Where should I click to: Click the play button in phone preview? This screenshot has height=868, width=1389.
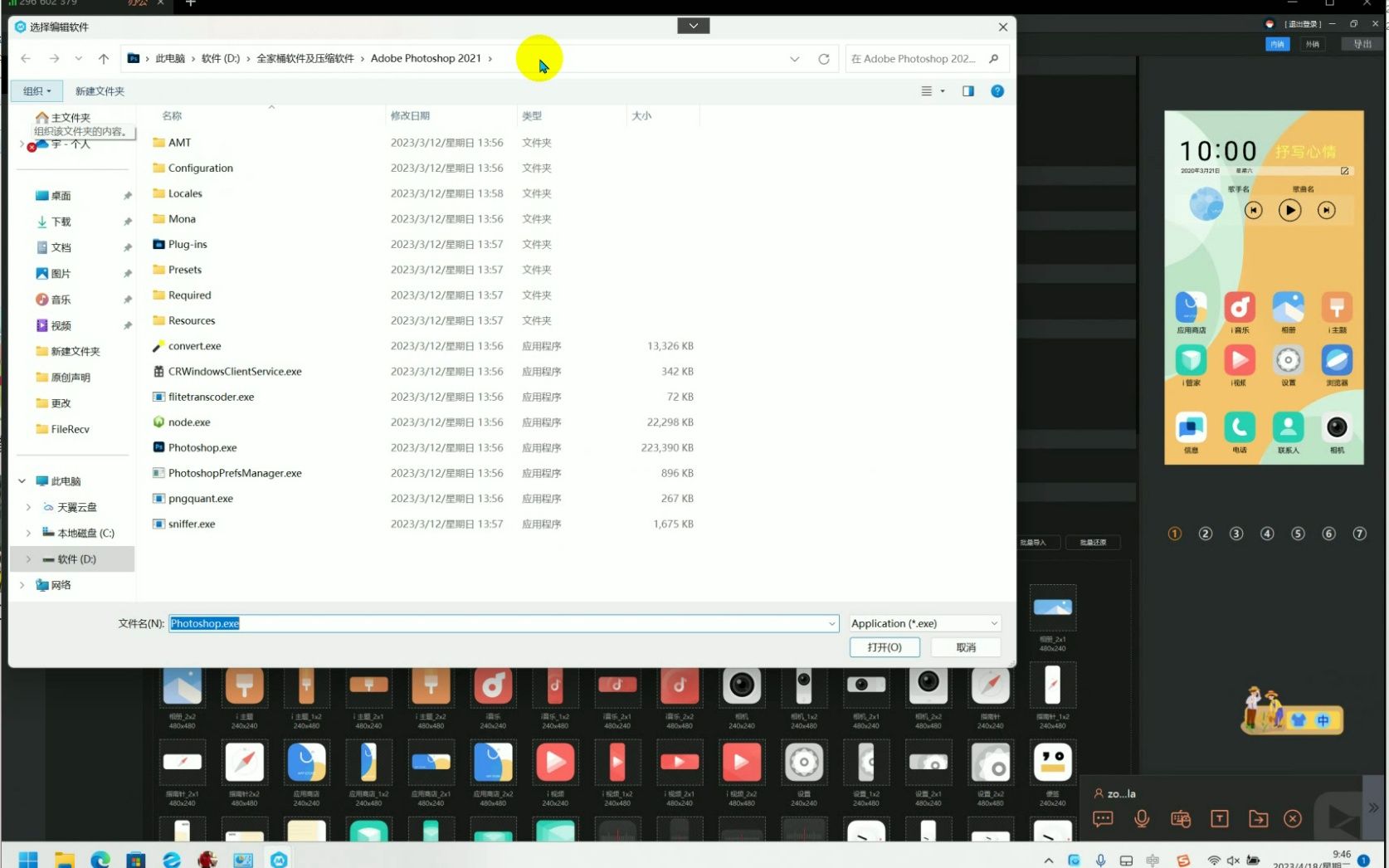1289,211
